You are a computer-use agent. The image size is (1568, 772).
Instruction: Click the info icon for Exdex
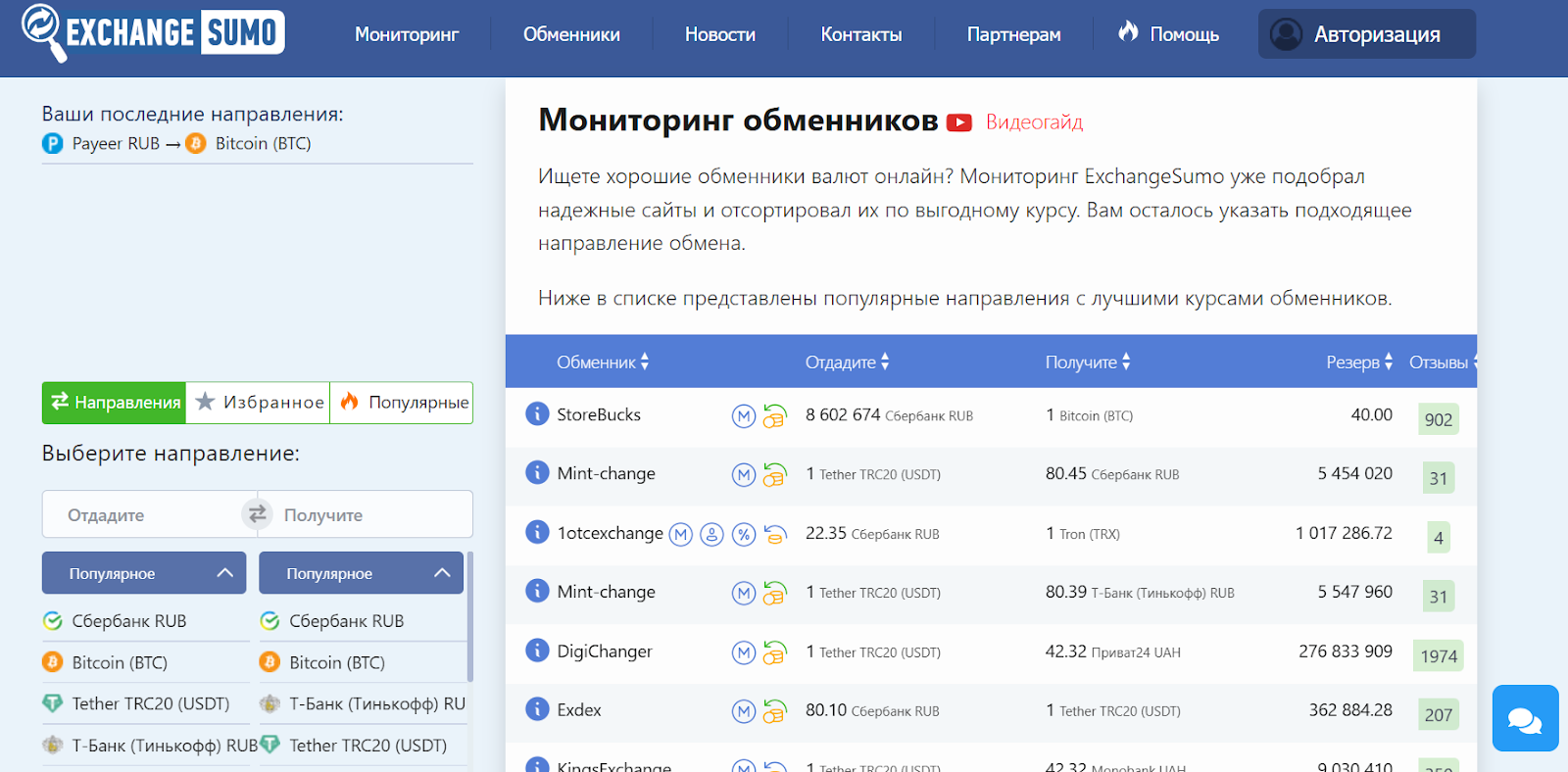pos(537,709)
